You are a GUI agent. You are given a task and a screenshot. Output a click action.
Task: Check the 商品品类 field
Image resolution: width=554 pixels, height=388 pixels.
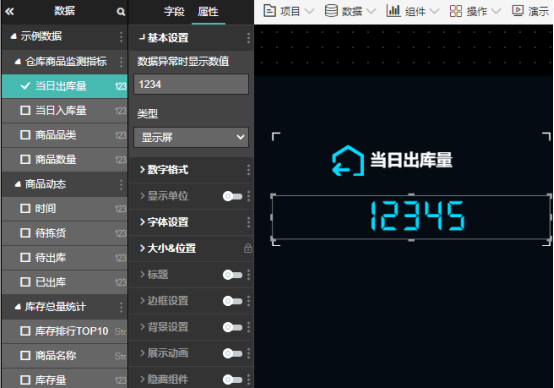click(x=25, y=135)
